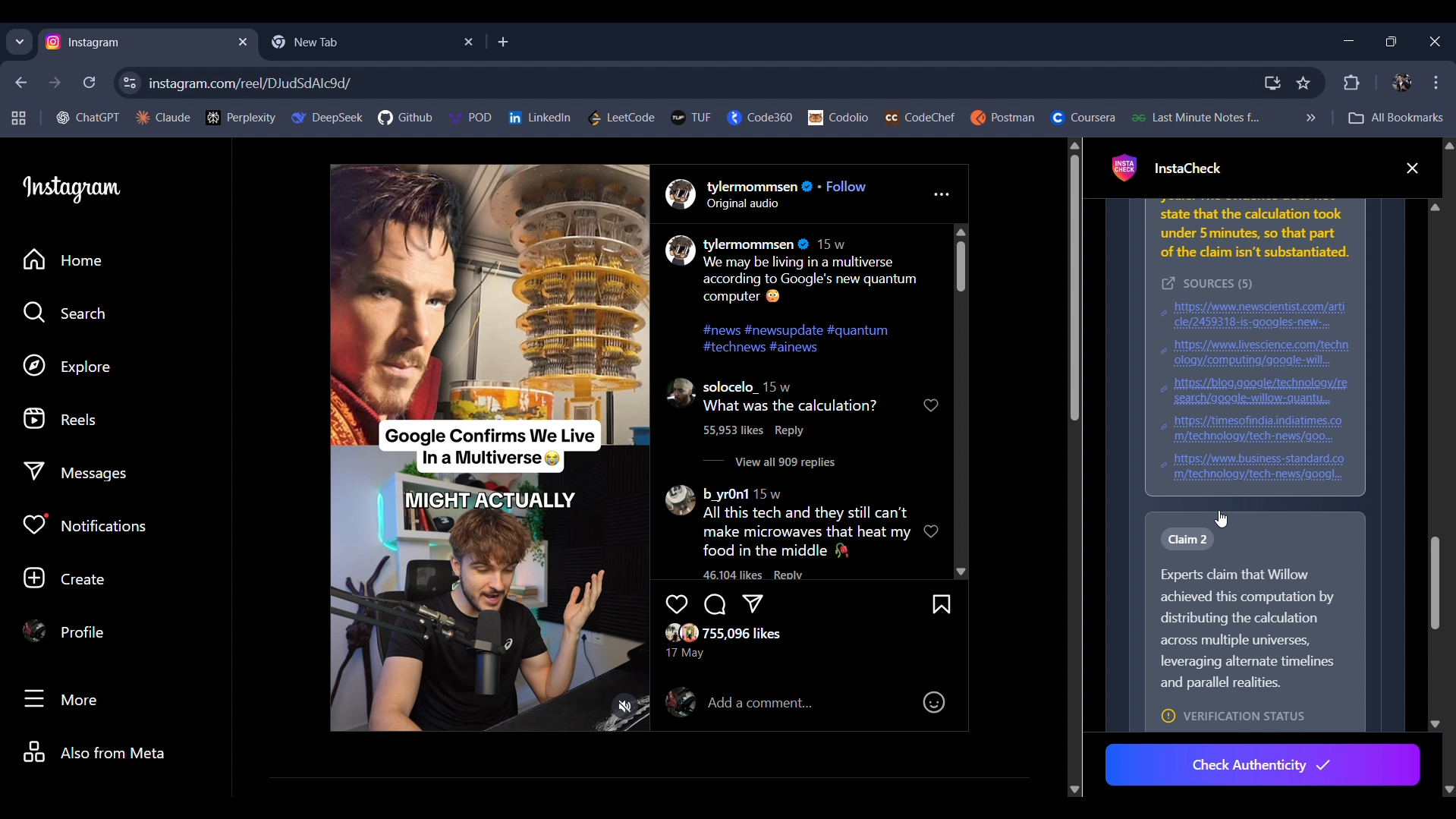Image resolution: width=1456 pixels, height=819 pixels.
Task: Bookmark this page with the star icon
Action: tap(1303, 83)
